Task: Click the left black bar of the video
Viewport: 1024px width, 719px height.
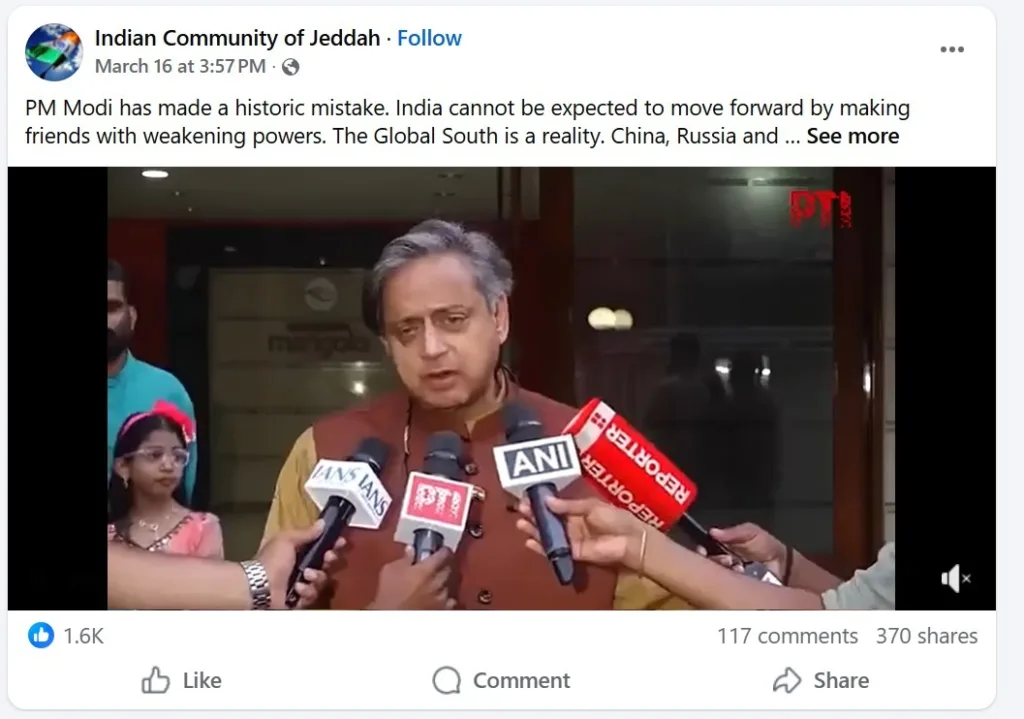Action: (x=57, y=389)
